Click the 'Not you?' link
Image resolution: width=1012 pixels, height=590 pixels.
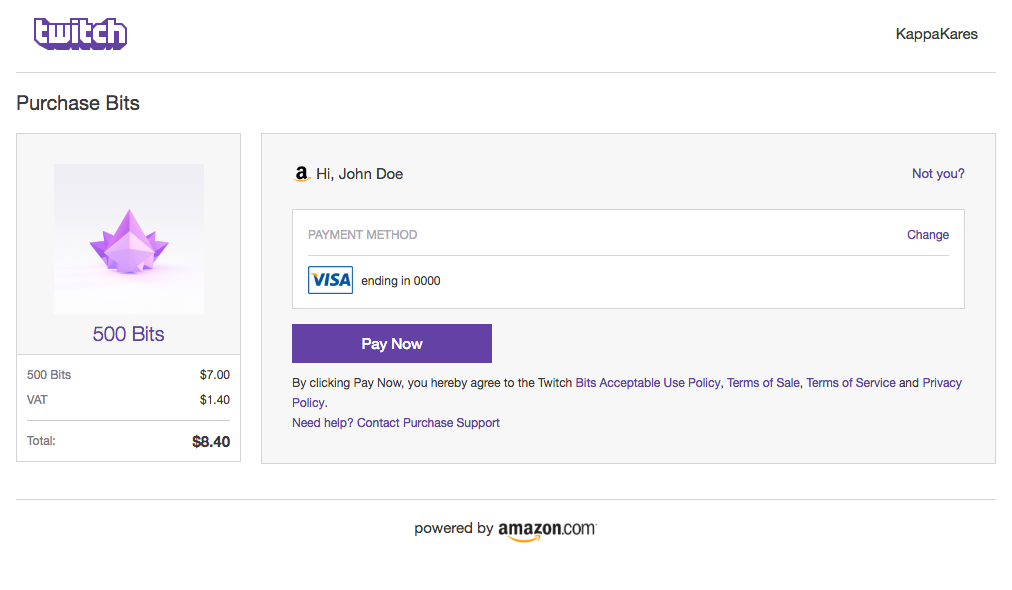pos(938,174)
